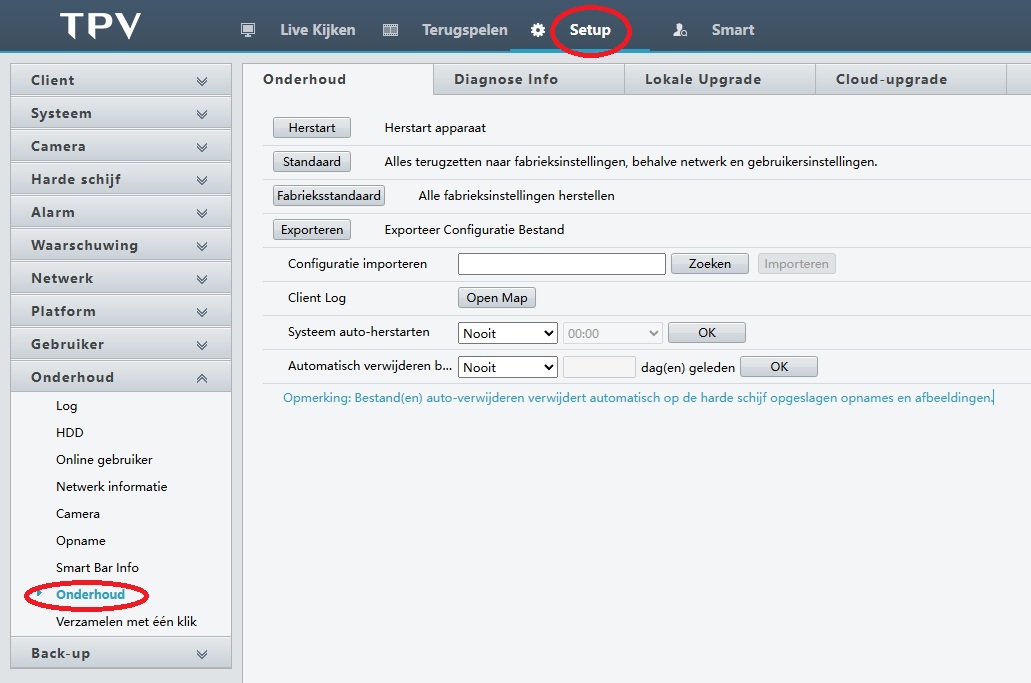The height and width of the screenshot is (683, 1031).
Task: Click Exporteren to export configuration
Action: 312,230
